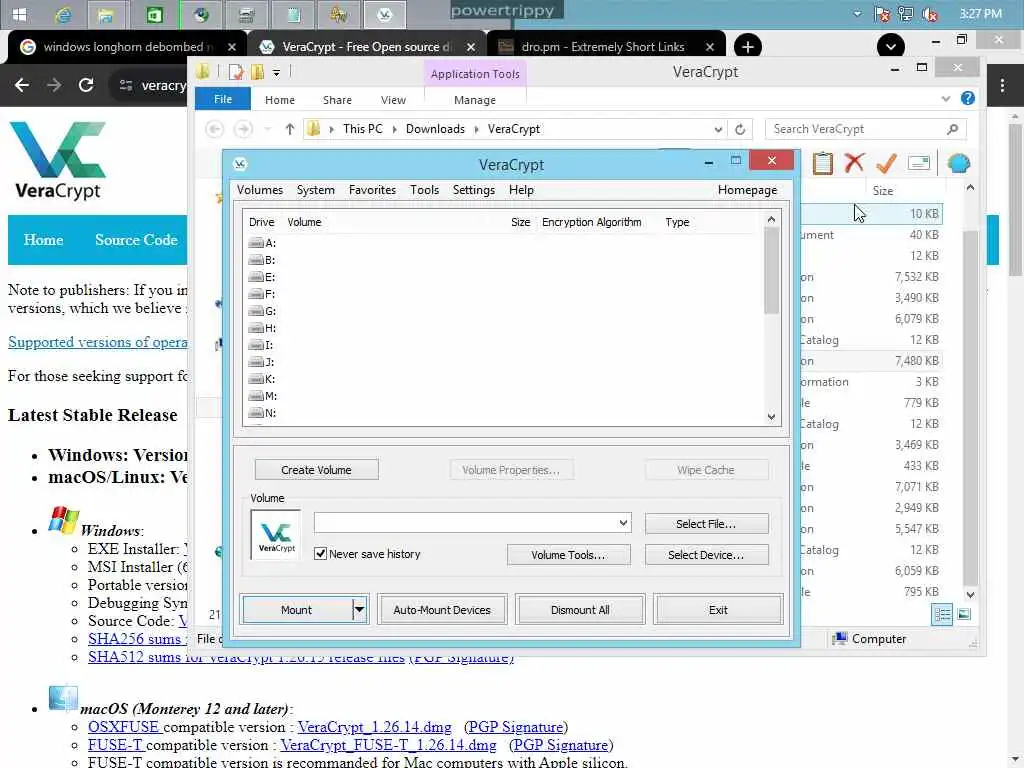The width and height of the screenshot is (1024, 768).
Task: Click drive list vertical scrollbar thumb
Action: [x=771, y=270]
